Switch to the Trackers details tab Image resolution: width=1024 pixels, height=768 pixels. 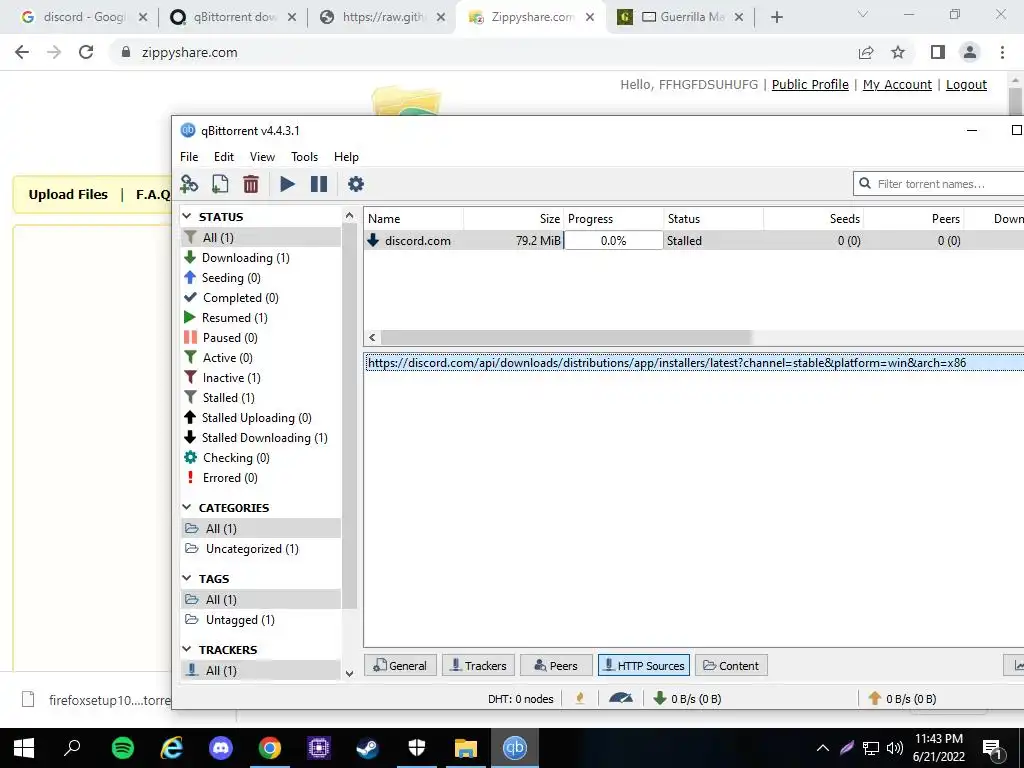click(x=479, y=665)
